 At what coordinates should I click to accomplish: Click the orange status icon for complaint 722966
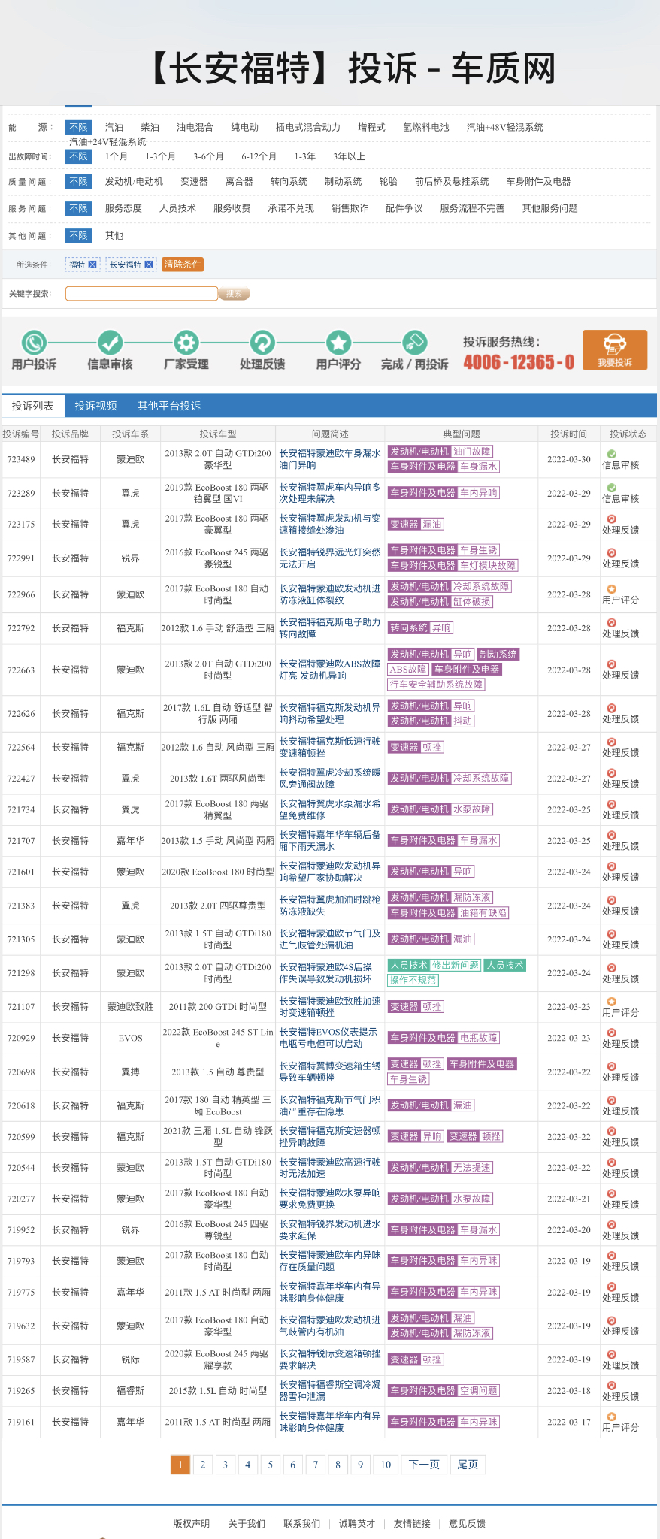pos(611,589)
